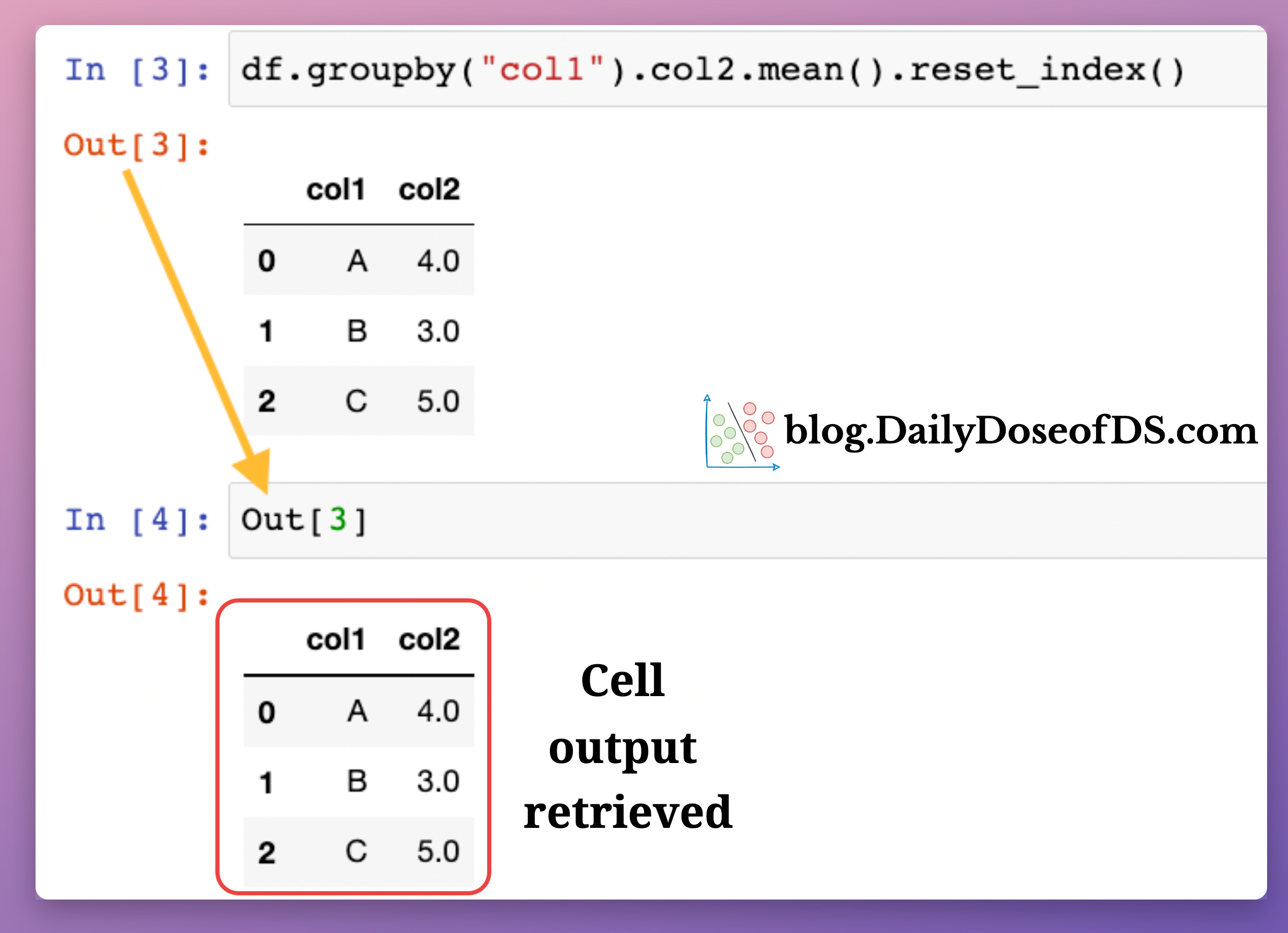This screenshot has width=1288, height=933.
Task: Select row 1 with value B 3.0
Action: (x=358, y=331)
